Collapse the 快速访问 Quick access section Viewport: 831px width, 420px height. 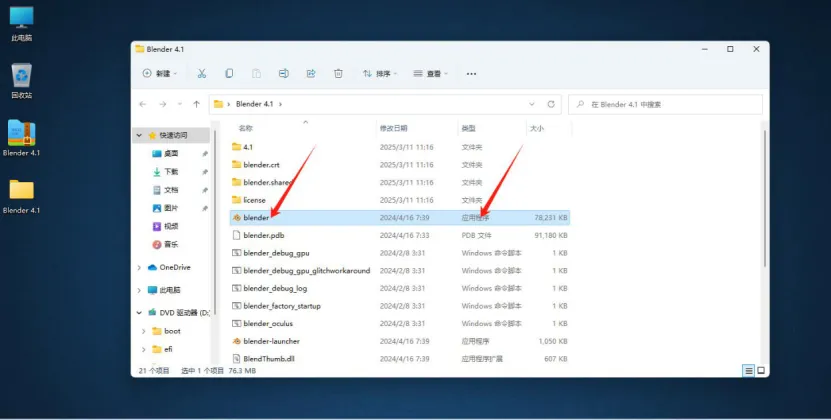tap(139, 135)
